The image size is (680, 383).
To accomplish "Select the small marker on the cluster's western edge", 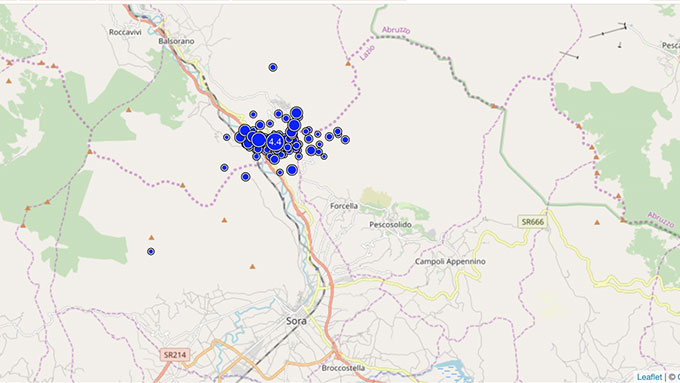I will pos(226,137).
